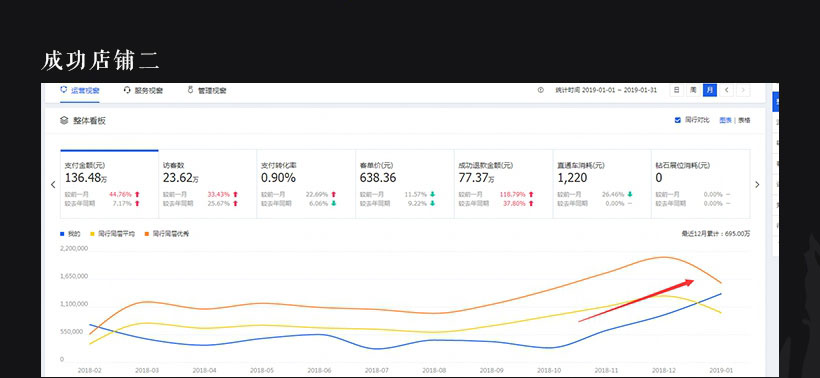Image resolution: width=820 pixels, height=378 pixels.
Task: Select the 日 time granularity button
Action: 677,90
